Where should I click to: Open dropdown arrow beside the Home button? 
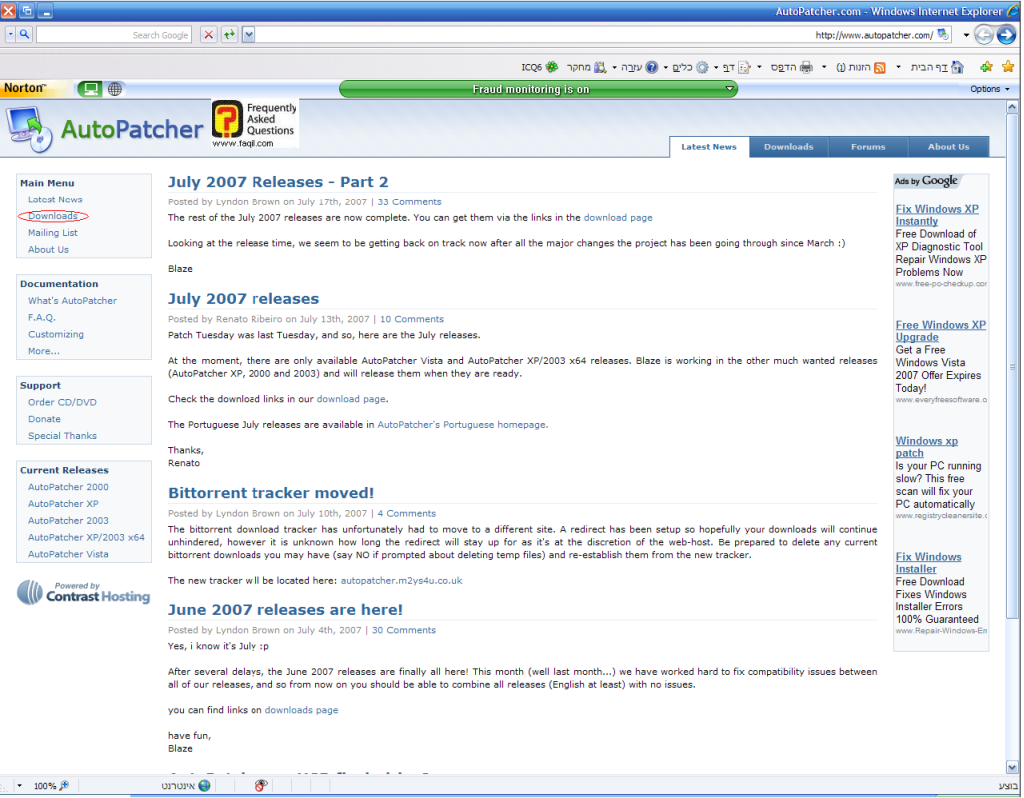(x=899, y=67)
